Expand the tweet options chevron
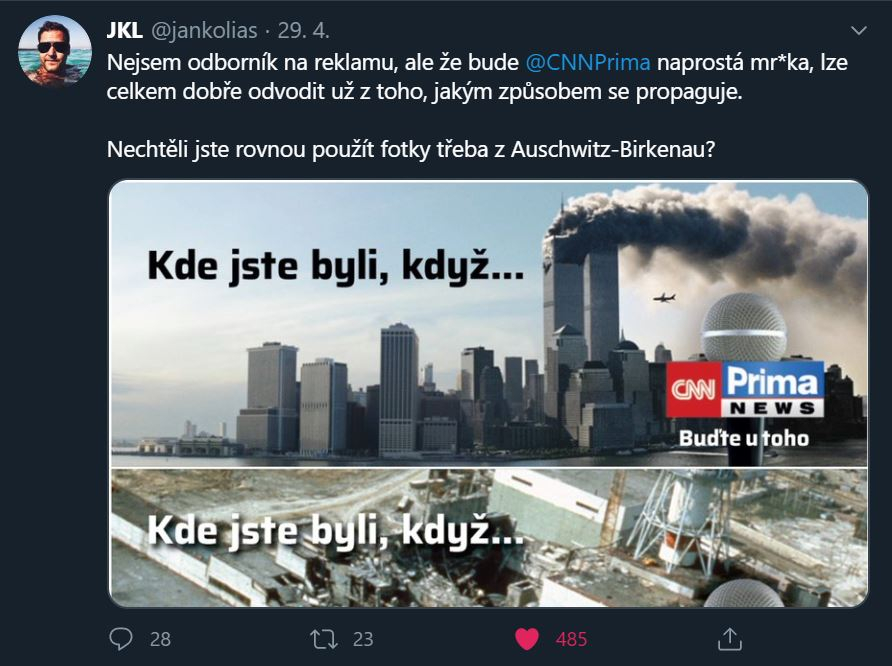Screen dimensions: 892x666 tap(858, 31)
